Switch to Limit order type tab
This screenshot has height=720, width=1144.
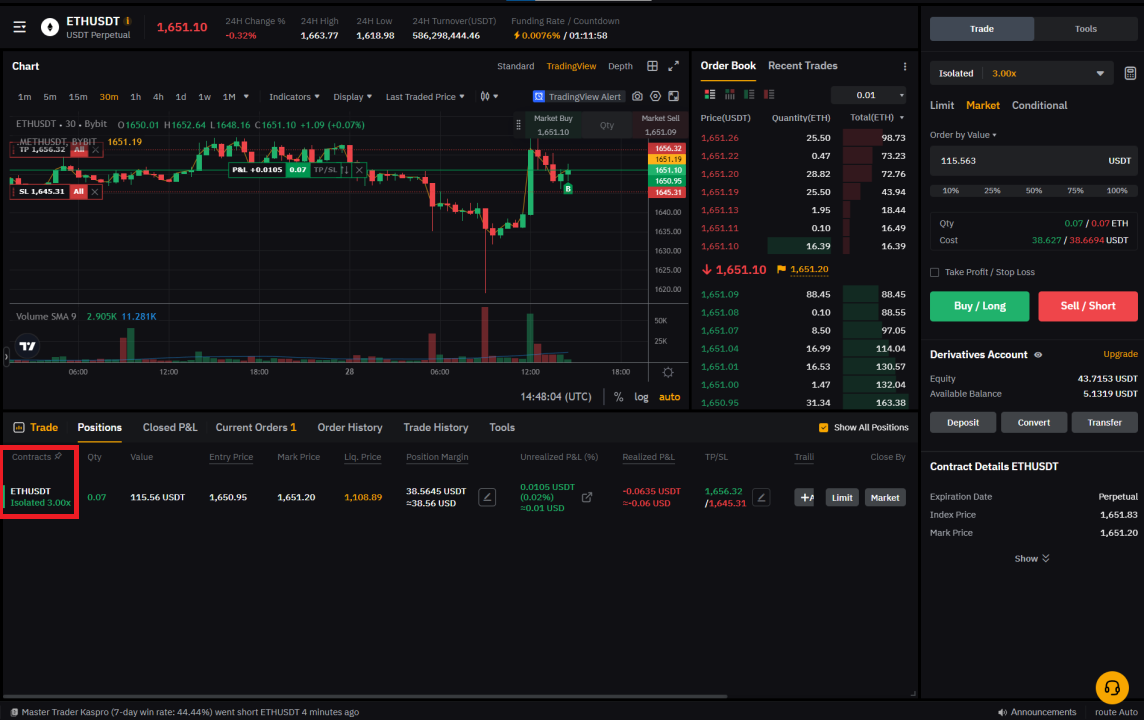[x=941, y=105]
